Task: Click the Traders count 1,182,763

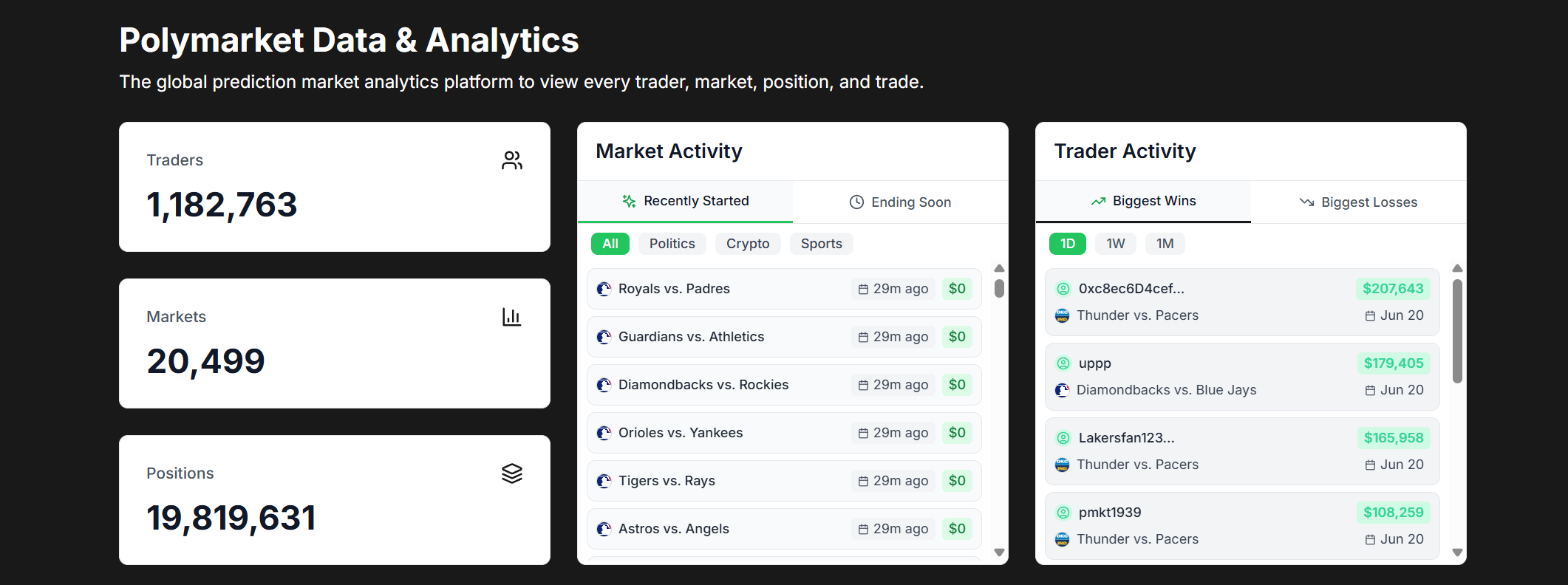Action: coord(222,205)
